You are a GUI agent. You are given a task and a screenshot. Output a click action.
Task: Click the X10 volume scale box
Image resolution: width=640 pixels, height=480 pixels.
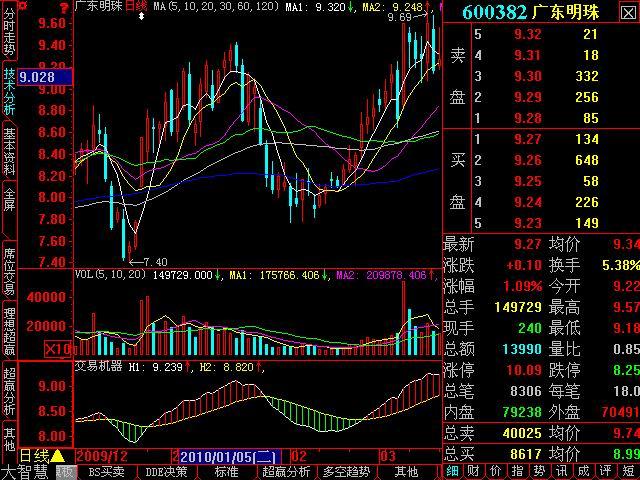59,349
